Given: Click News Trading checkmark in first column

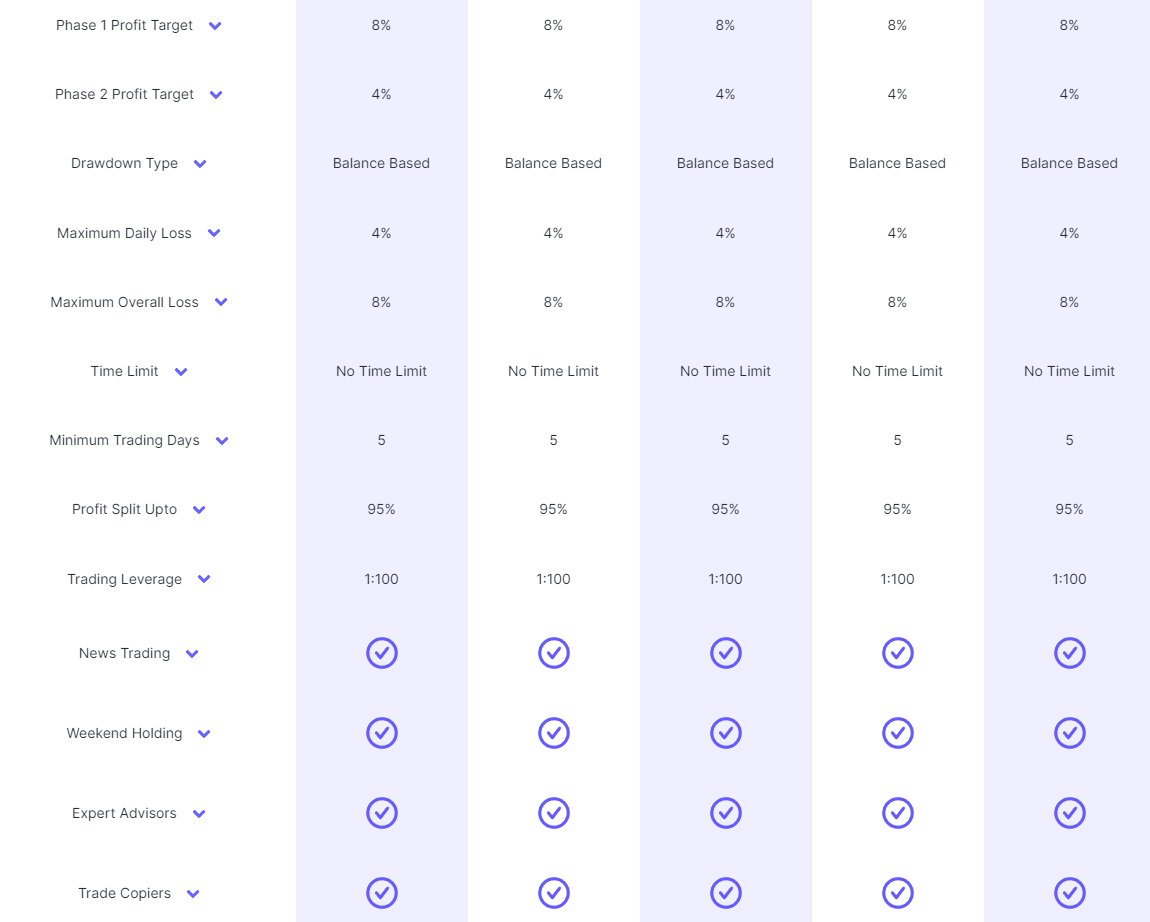Looking at the screenshot, I should pos(381,653).
